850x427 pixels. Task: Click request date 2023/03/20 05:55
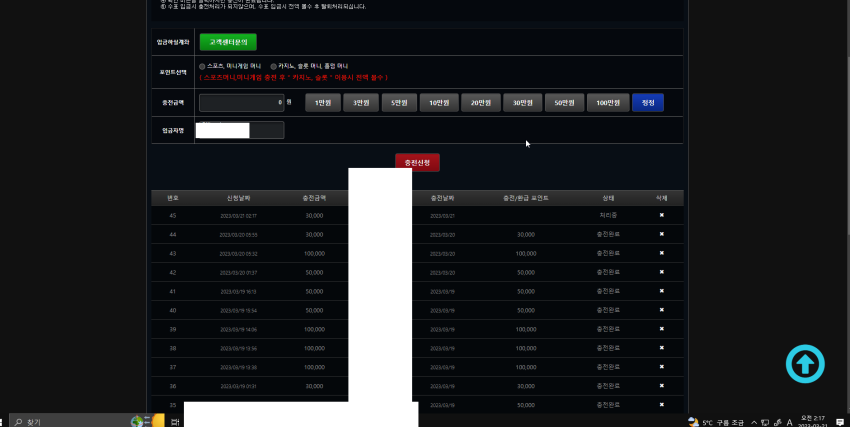[x=239, y=235]
